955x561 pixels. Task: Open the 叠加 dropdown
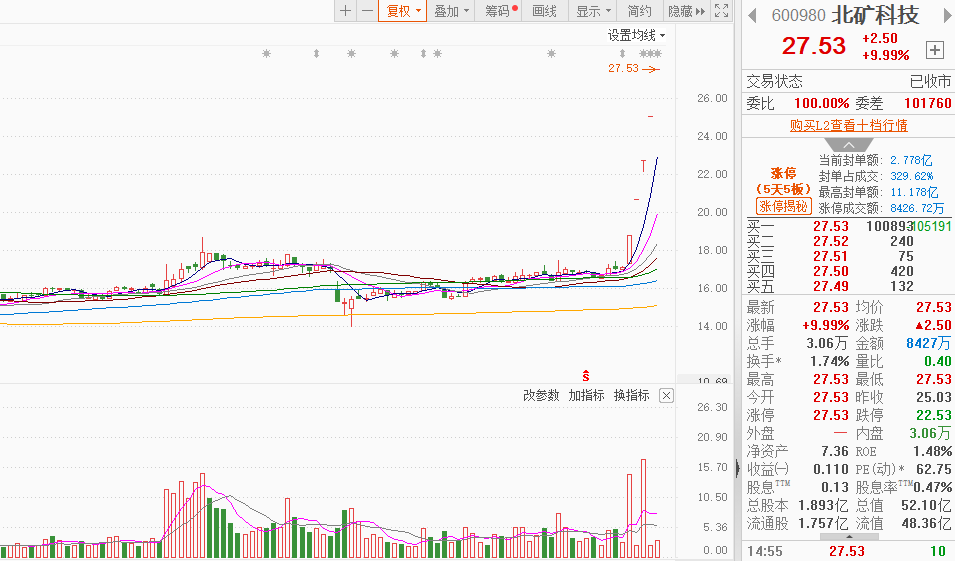pyautogui.click(x=451, y=10)
